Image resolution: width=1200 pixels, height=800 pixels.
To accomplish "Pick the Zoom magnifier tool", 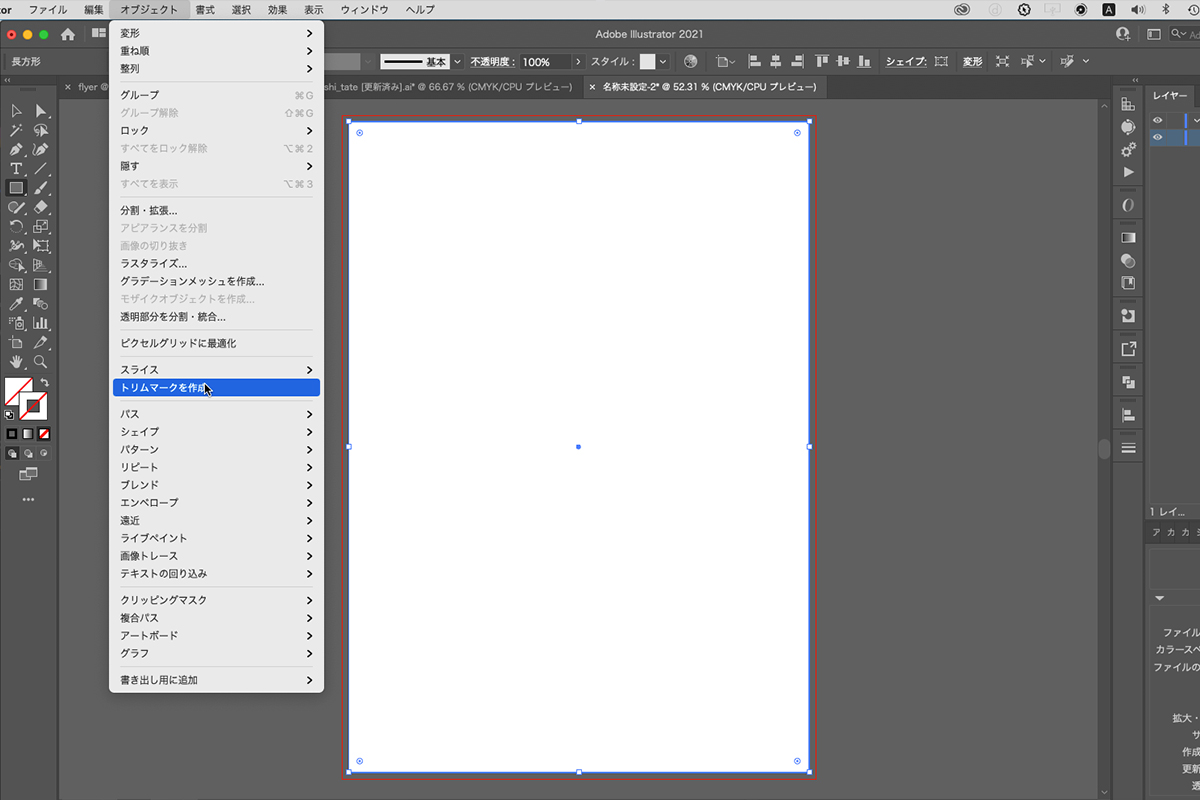I will point(41,361).
